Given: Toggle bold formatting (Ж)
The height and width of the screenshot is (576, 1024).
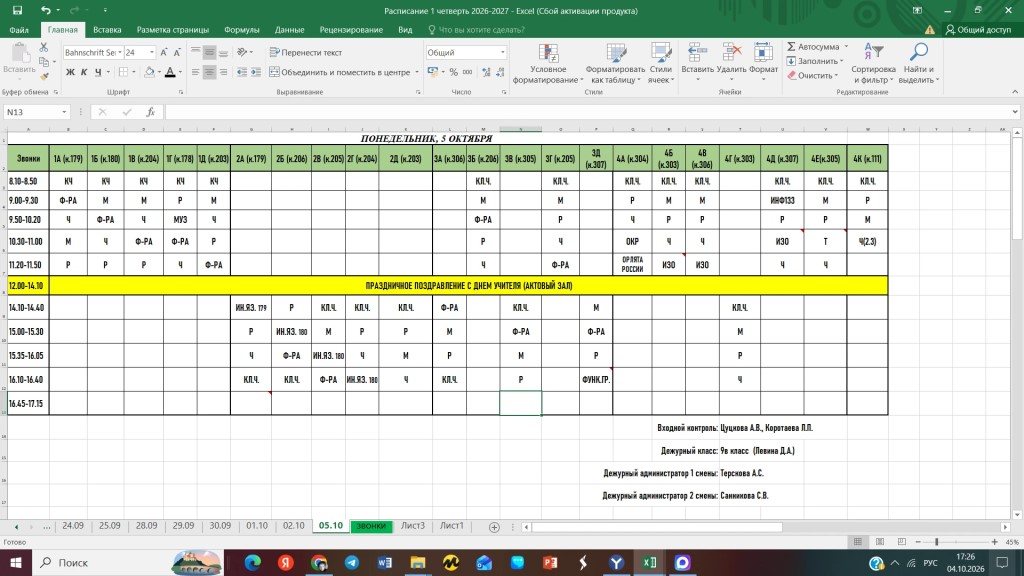Looking at the screenshot, I should coord(70,72).
